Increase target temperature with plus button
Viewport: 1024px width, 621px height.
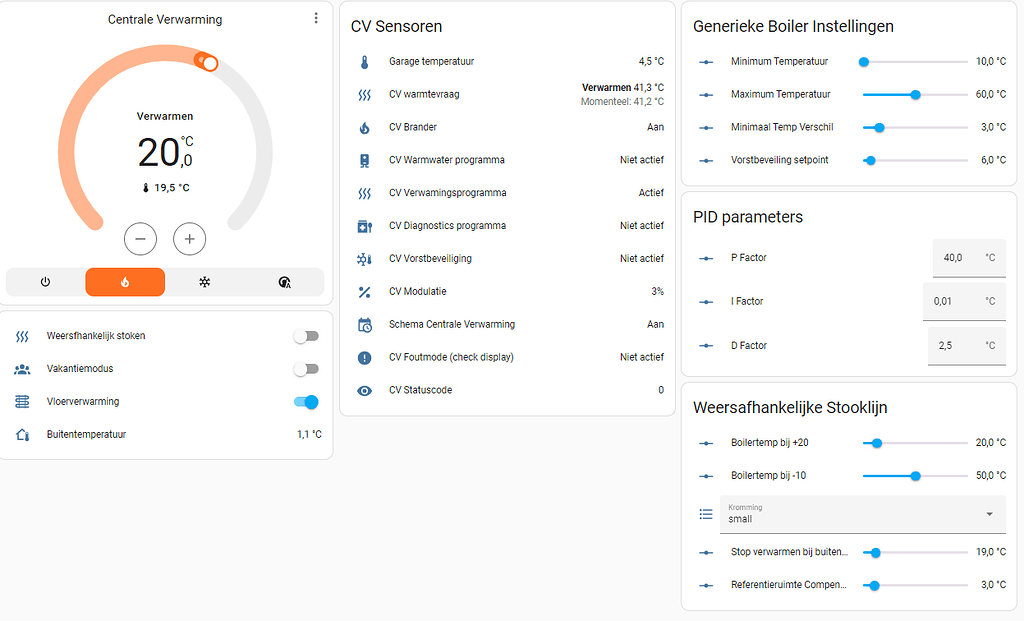click(x=189, y=239)
